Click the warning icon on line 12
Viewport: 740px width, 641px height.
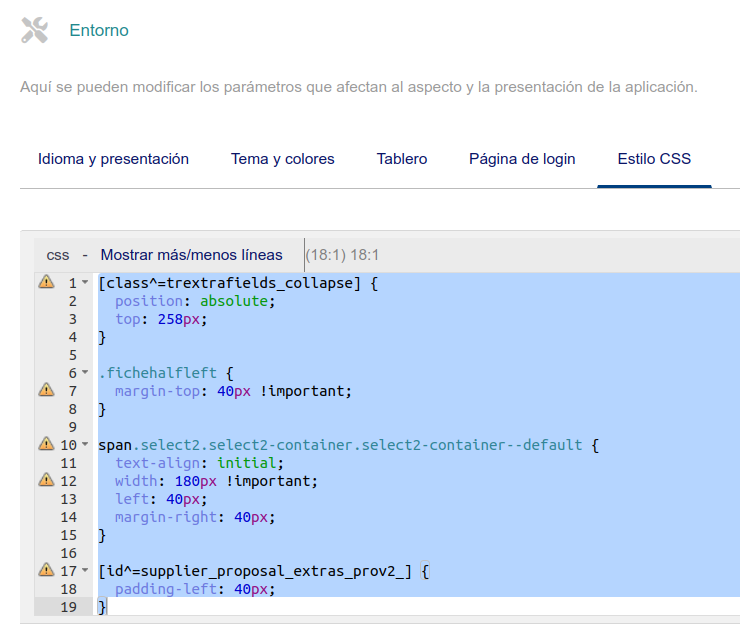coord(46,480)
